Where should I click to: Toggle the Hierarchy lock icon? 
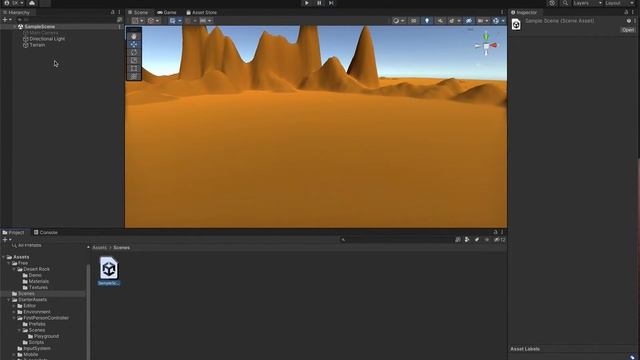[x=113, y=12]
